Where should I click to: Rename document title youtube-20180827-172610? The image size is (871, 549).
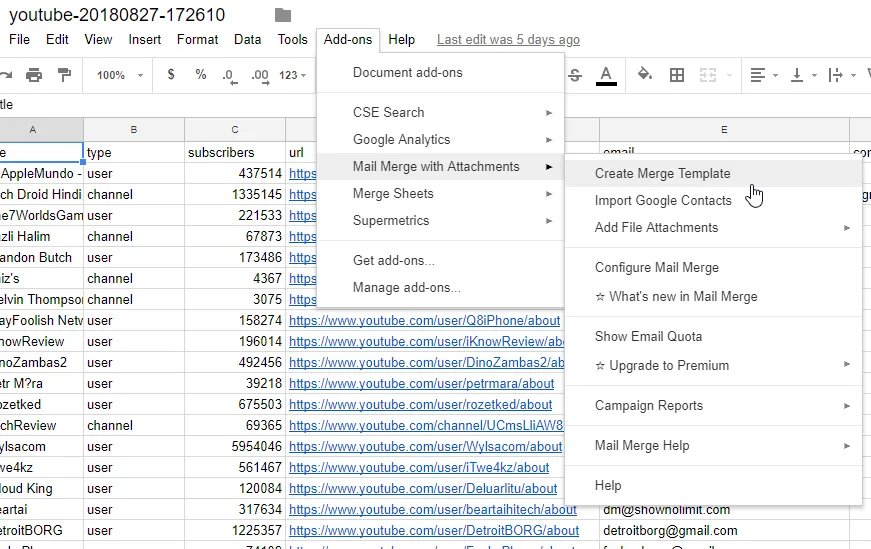click(117, 15)
